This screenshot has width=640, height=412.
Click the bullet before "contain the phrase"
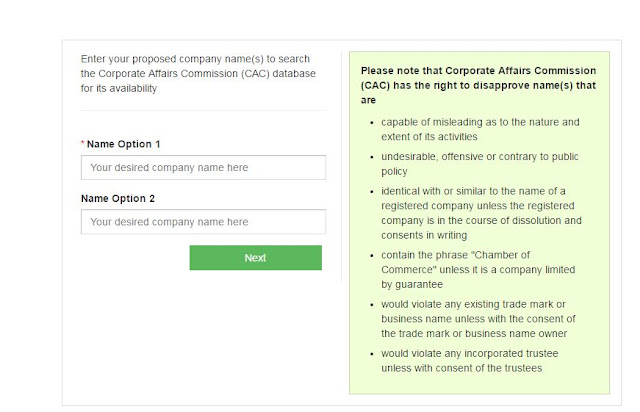372,256
